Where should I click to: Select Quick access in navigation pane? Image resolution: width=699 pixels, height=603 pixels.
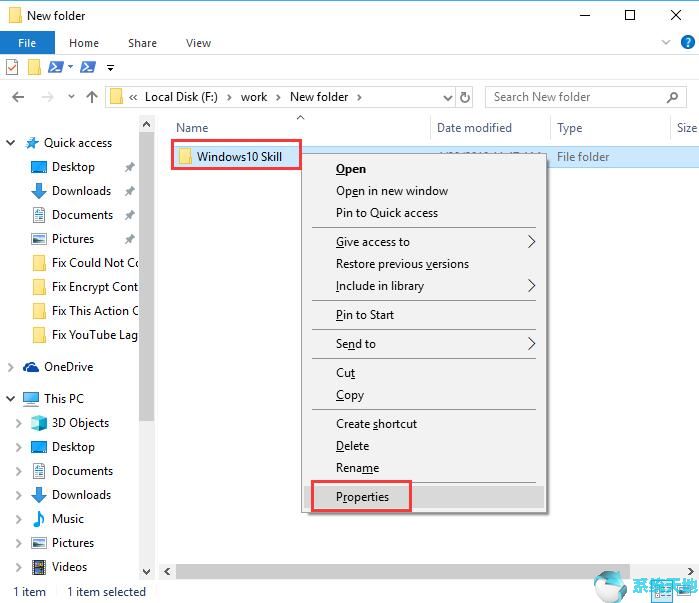coord(78,143)
